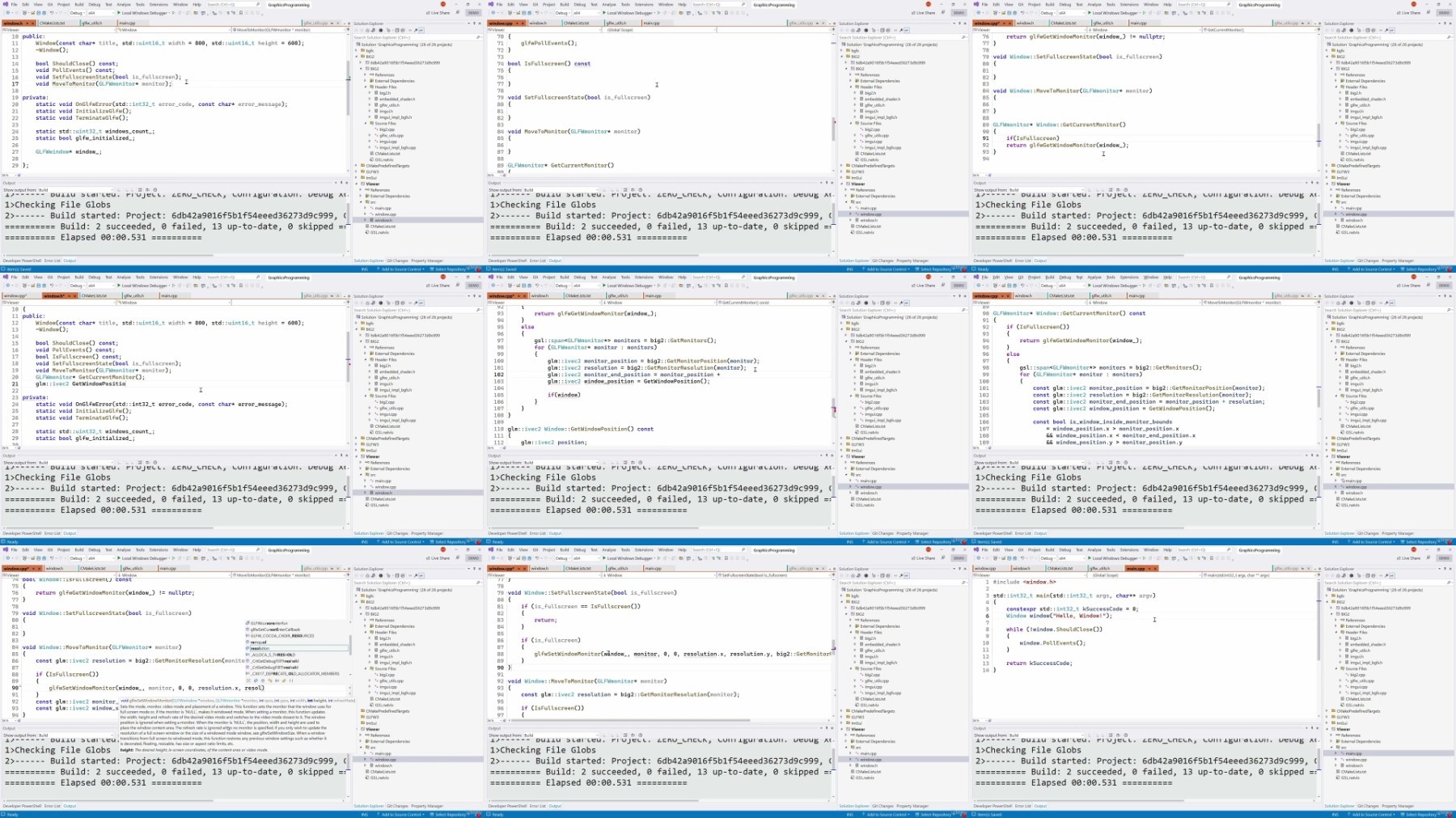Click Solution Explorer search magnifier in bottom-center screenshot

tap(963, 583)
